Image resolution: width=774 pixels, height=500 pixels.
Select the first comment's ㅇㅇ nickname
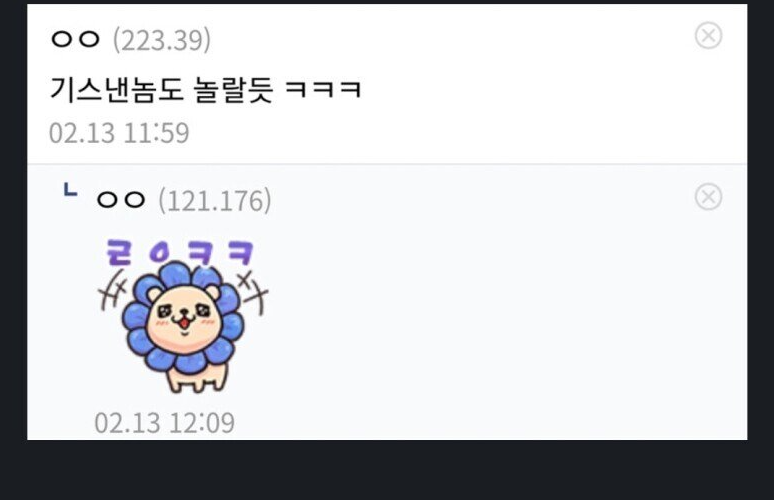coord(75,39)
